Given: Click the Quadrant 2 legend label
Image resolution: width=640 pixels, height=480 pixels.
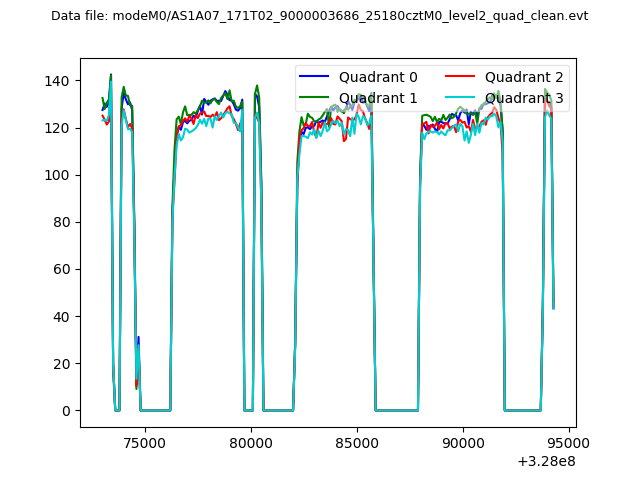Looking at the screenshot, I should coord(524,77).
